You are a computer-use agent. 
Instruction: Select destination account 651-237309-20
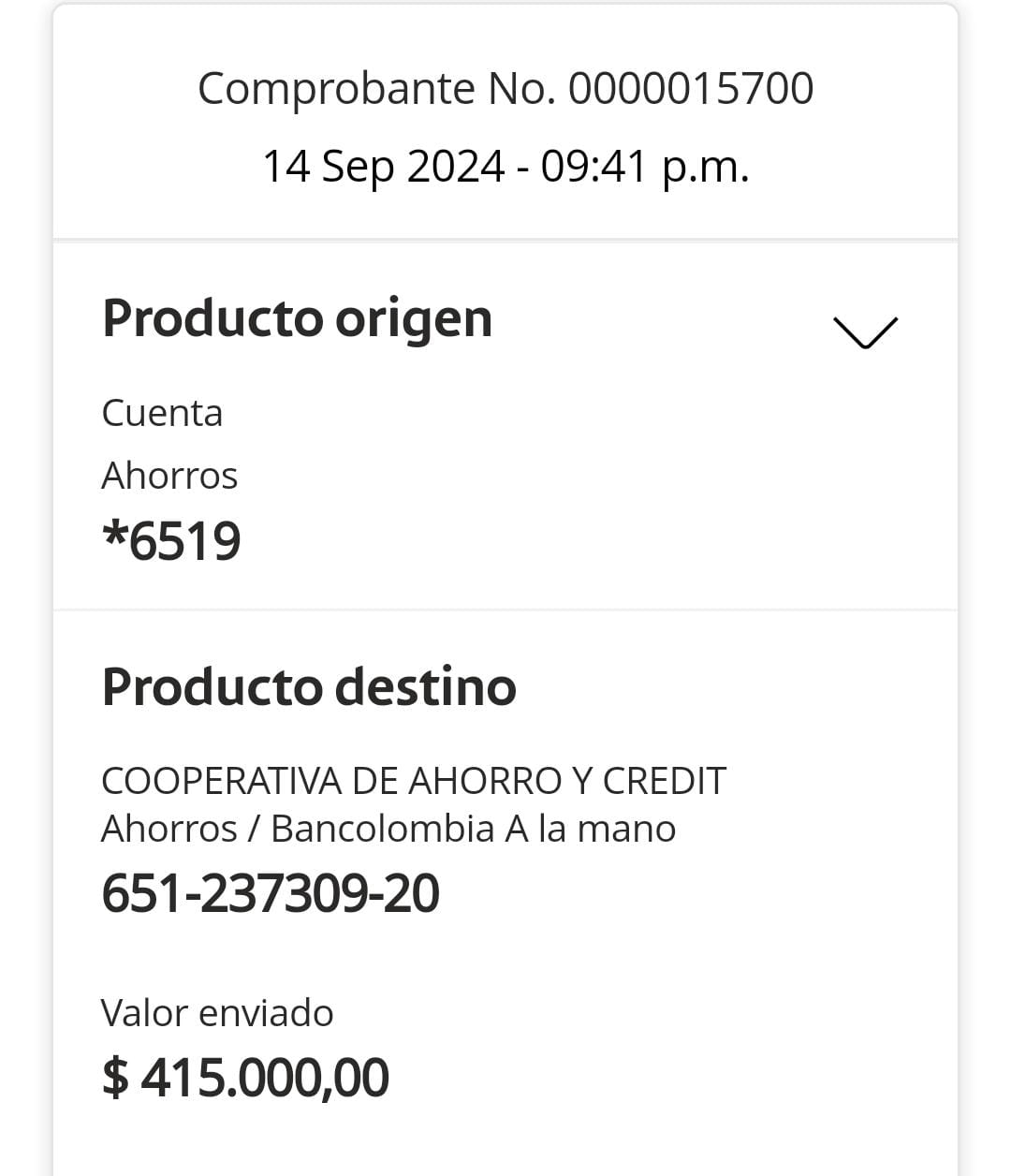point(271,892)
